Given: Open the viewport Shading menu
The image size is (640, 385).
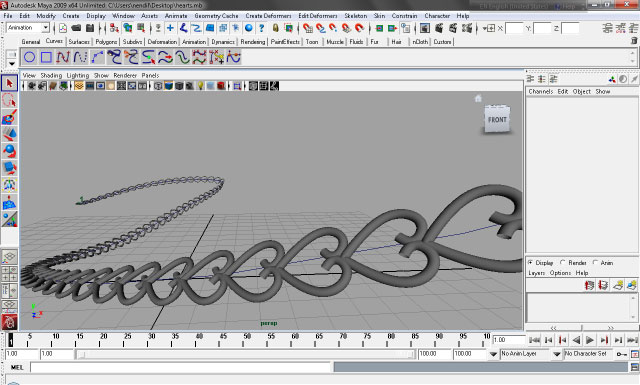Looking at the screenshot, I should pyautogui.click(x=51, y=76).
